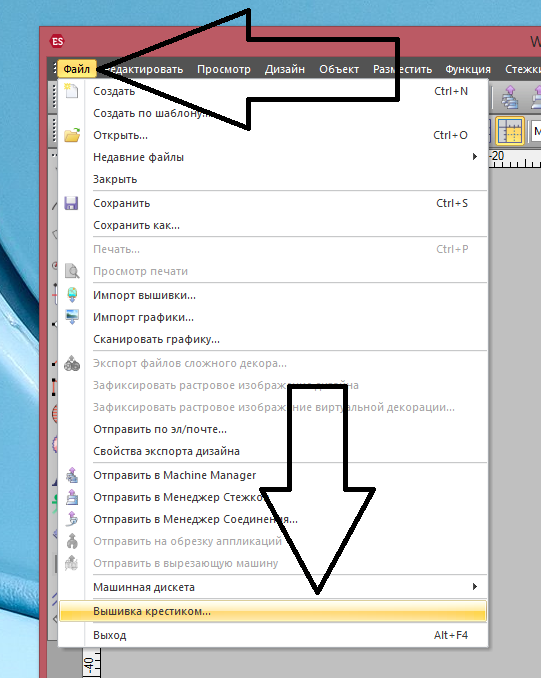Click the floppy disk save icon
This screenshot has height=678, width=541.
pyautogui.click(x=71, y=203)
